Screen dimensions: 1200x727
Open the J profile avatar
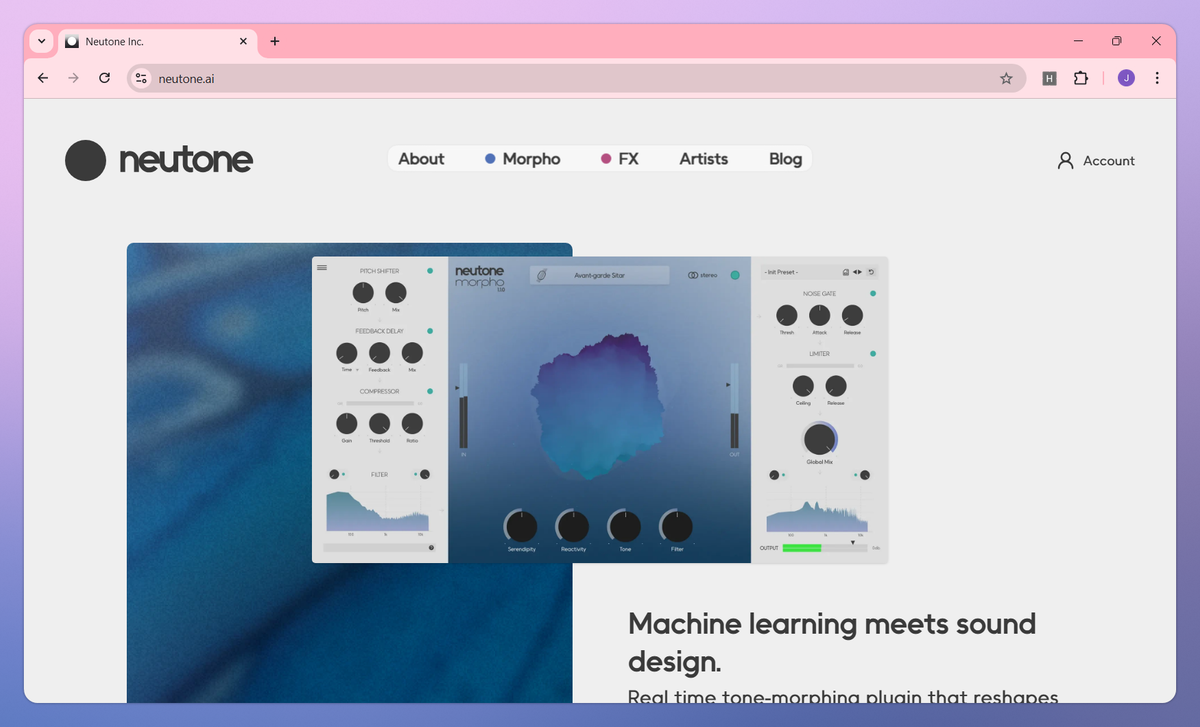click(1126, 78)
